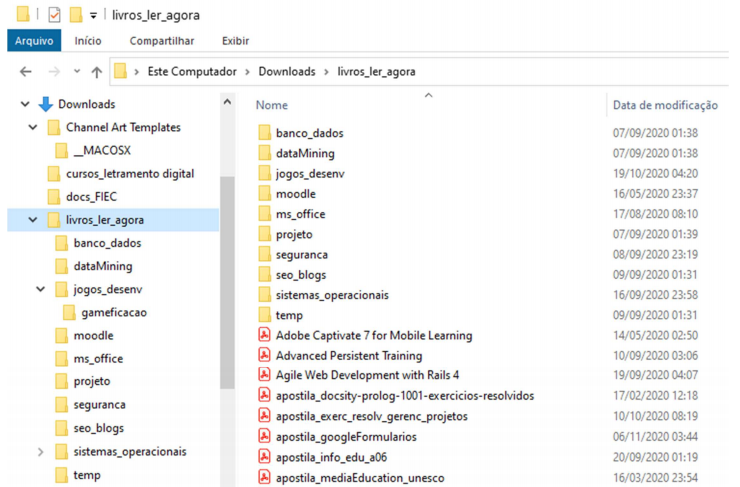The height and width of the screenshot is (487, 740).
Task: Collapse the jogos_desenv tree node
Action: pyautogui.click(x=41, y=289)
